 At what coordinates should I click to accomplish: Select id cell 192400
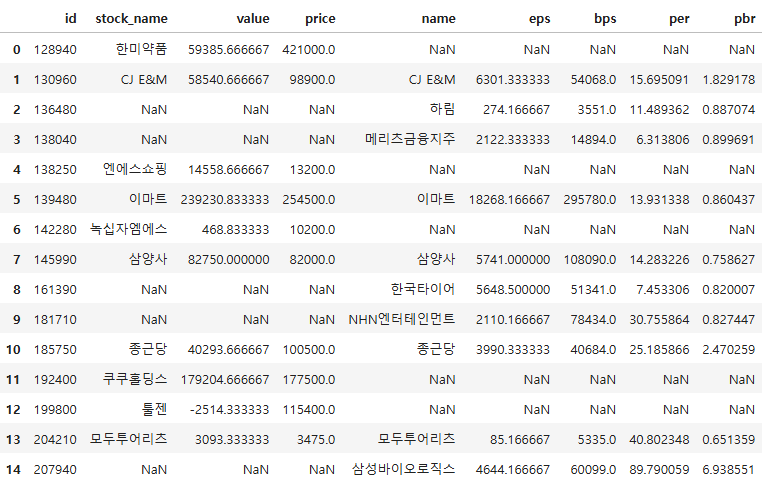click(x=55, y=380)
